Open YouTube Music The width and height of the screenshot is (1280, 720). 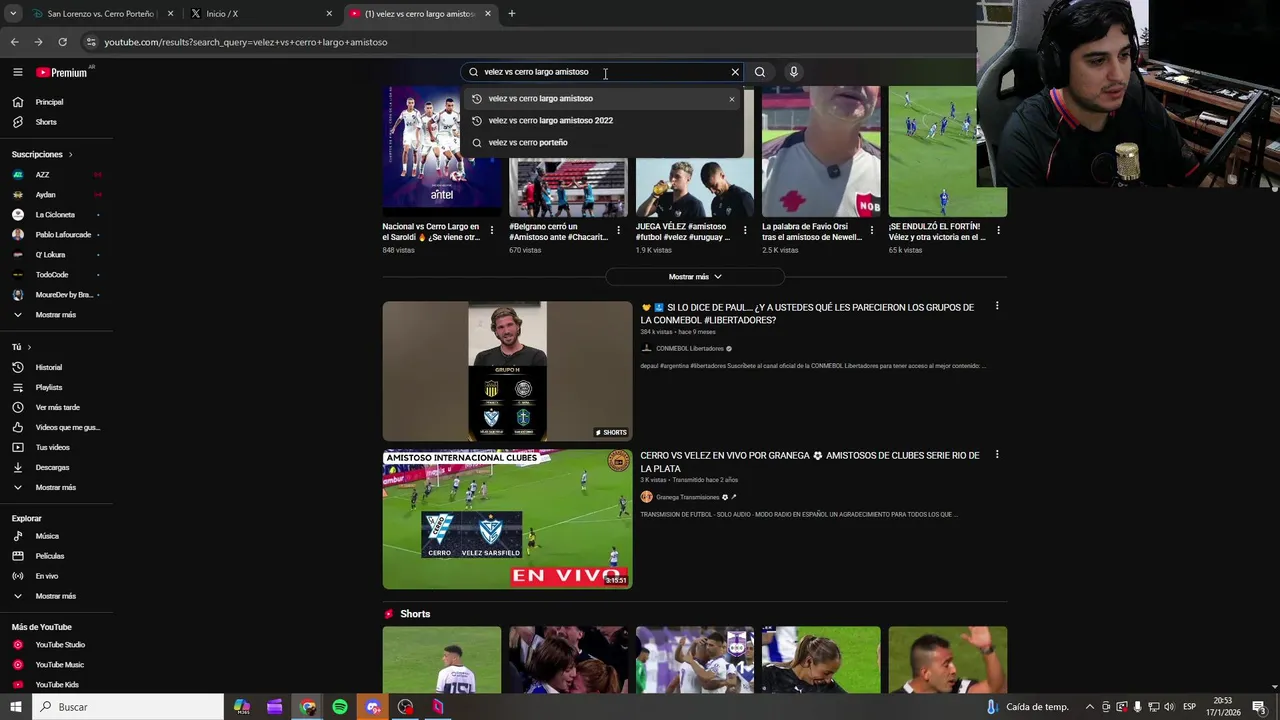(x=60, y=665)
